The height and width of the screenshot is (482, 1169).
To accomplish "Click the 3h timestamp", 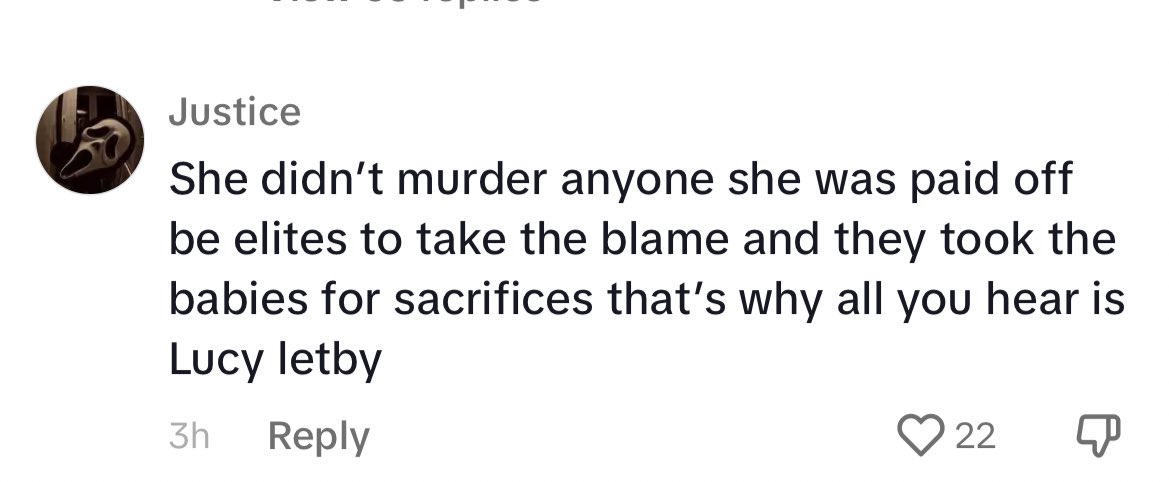I will point(189,436).
